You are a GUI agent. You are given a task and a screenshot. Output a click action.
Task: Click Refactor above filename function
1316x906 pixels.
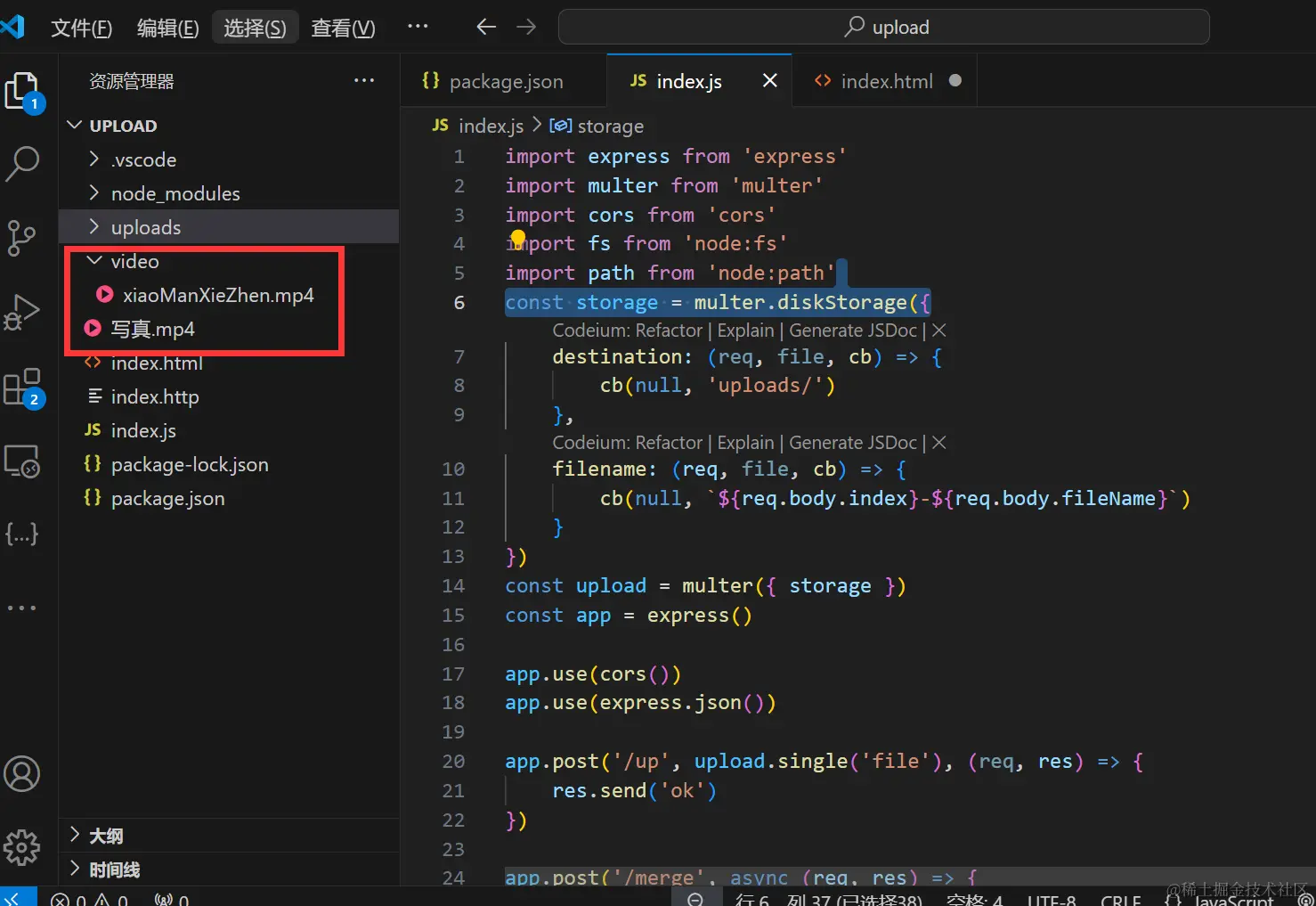668,443
